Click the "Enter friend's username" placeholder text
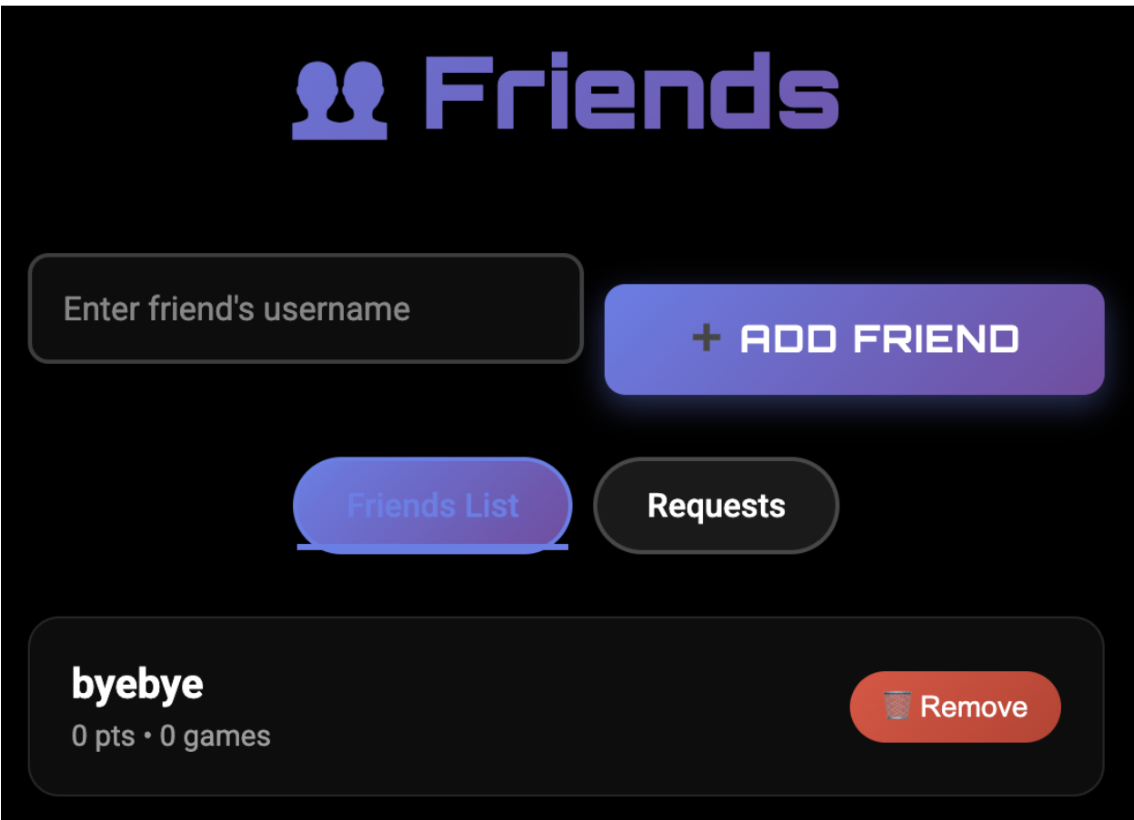 236,309
